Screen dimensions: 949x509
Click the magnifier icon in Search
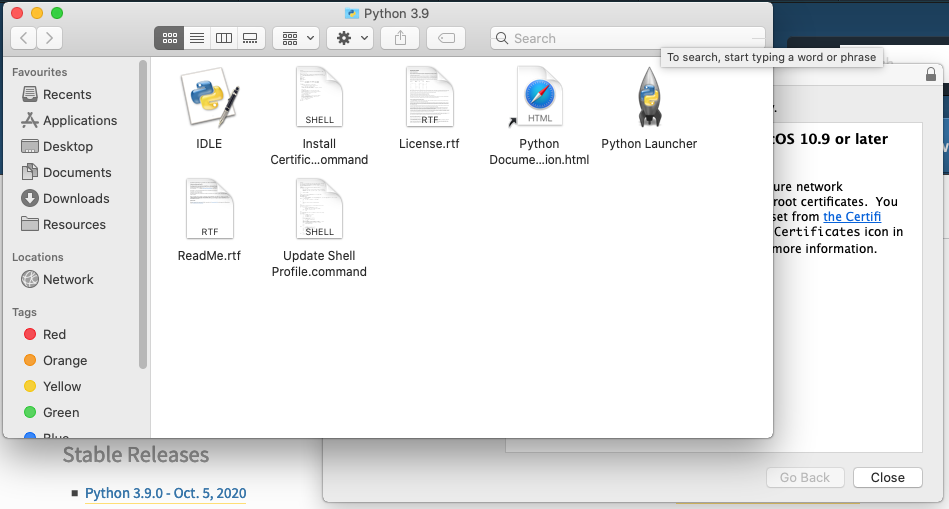(x=502, y=38)
